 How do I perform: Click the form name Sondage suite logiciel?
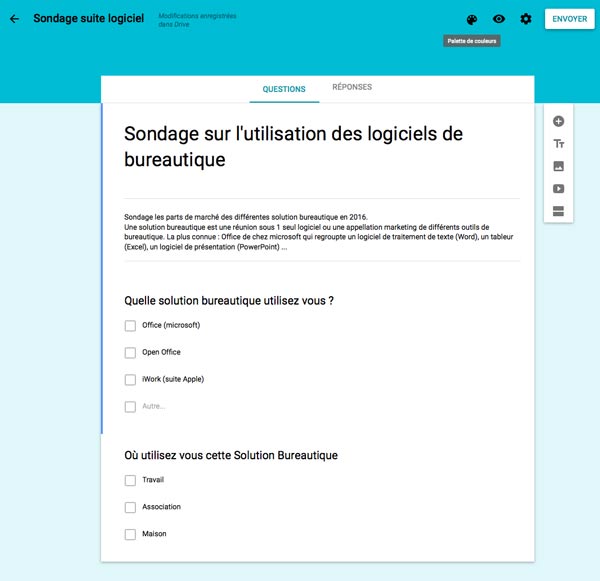[88, 19]
